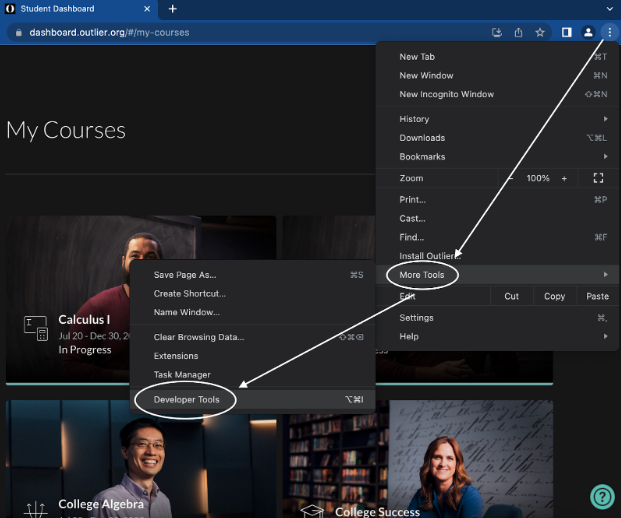Click the Paste button in Edit row
The height and width of the screenshot is (518, 621).
pyautogui.click(x=597, y=296)
